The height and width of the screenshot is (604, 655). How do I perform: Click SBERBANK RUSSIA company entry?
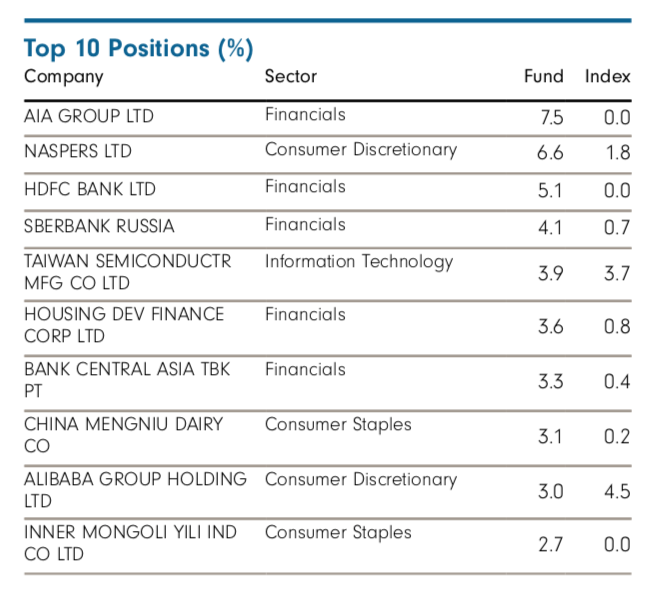click(x=99, y=226)
